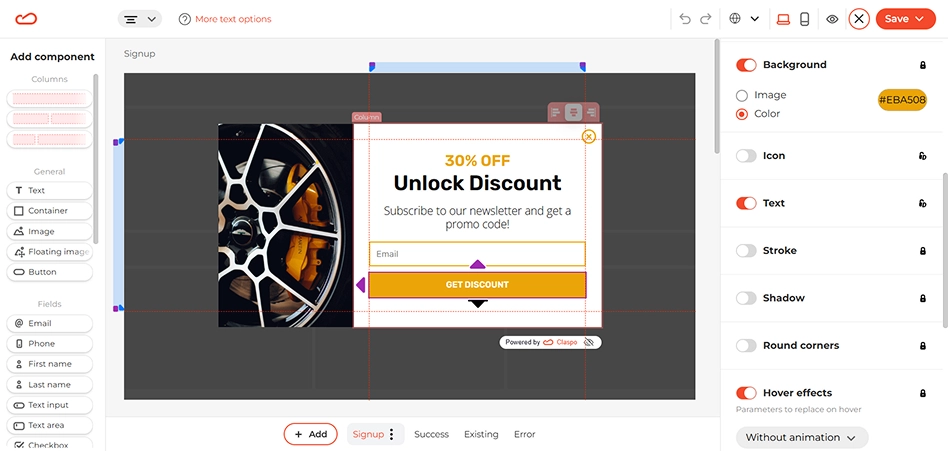Open the Error tab
948x451 pixels.
click(525, 434)
